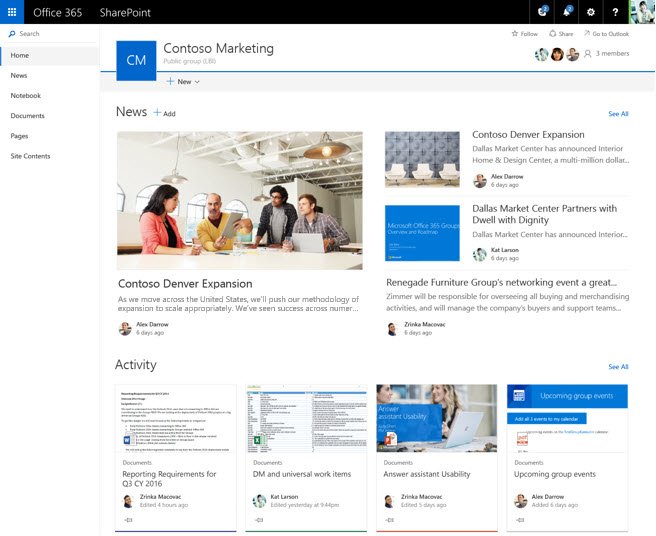Open the help question mark
This screenshot has width=656, height=536.
[x=615, y=12]
